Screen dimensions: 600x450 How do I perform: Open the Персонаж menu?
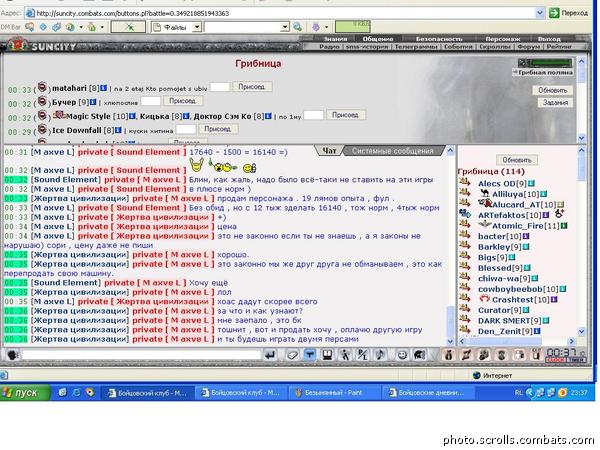click(x=502, y=39)
